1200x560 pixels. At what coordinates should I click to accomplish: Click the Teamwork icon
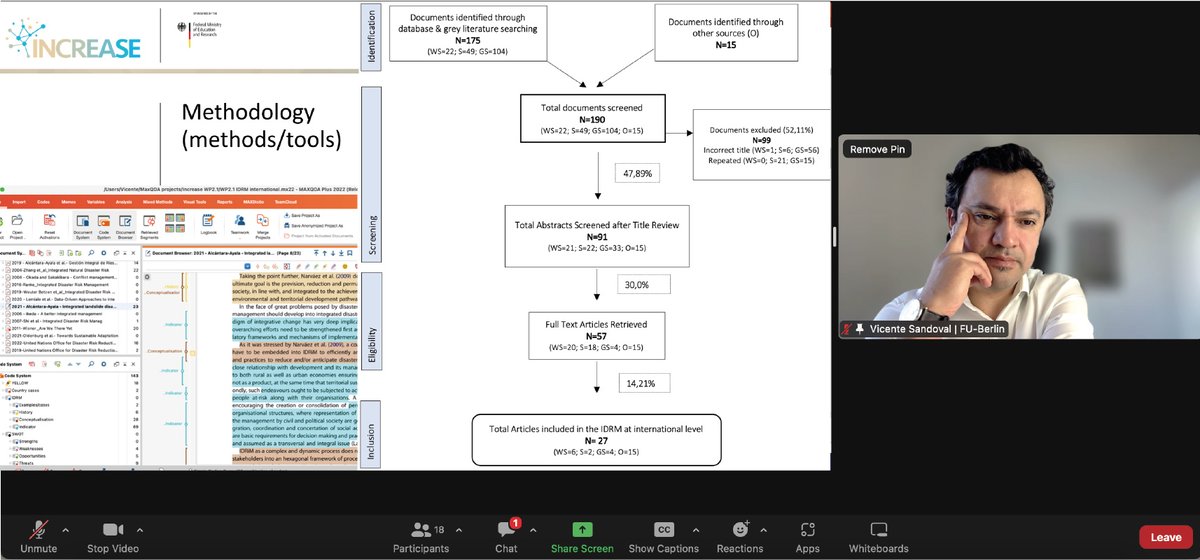tap(240, 224)
